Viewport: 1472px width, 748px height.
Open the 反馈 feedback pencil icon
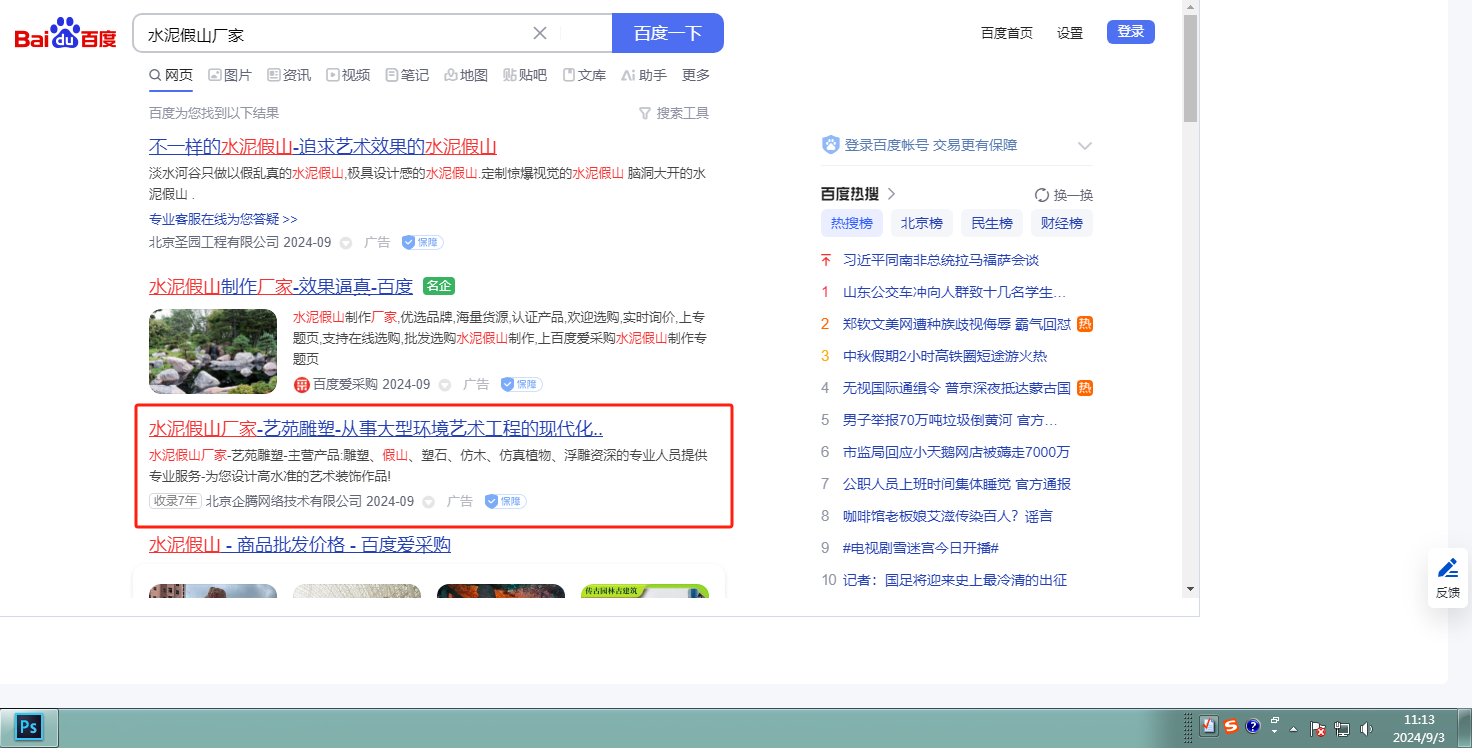tap(1447, 569)
